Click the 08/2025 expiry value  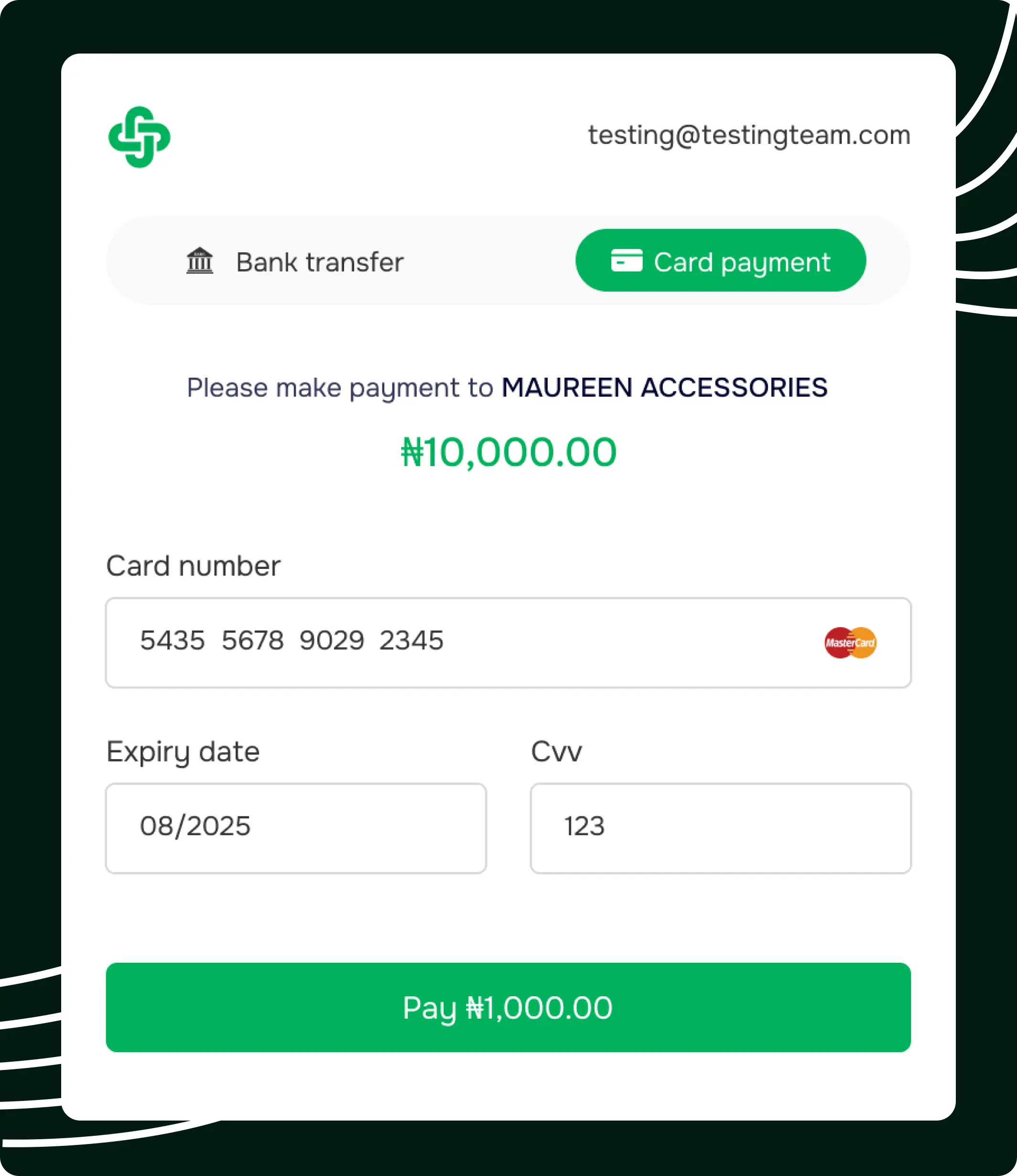[x=195, y=827]
